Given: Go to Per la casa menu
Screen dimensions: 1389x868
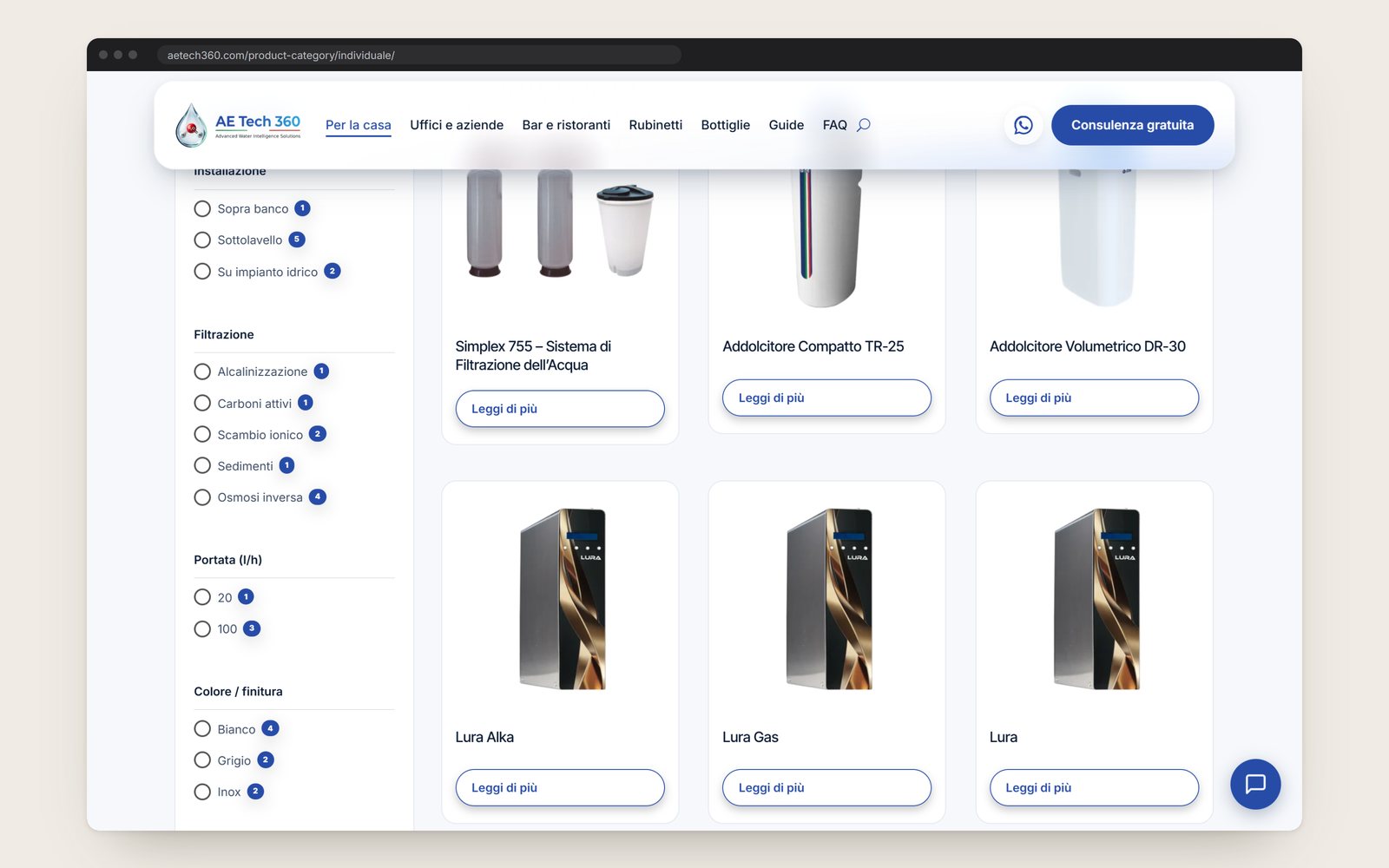Looking at the screenshot, I should (x=359, y=125).
